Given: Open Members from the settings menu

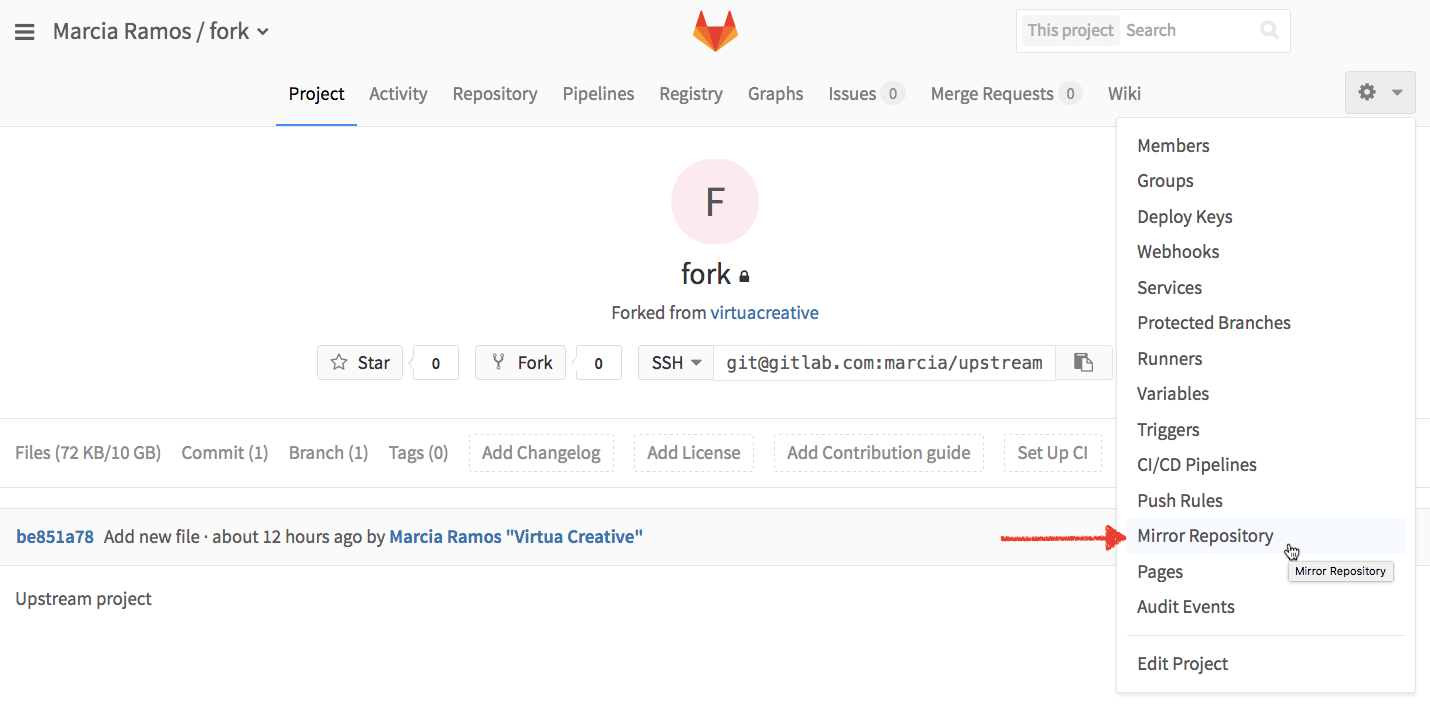Looking at the screenshot, I should click(x=1172, y=145).
